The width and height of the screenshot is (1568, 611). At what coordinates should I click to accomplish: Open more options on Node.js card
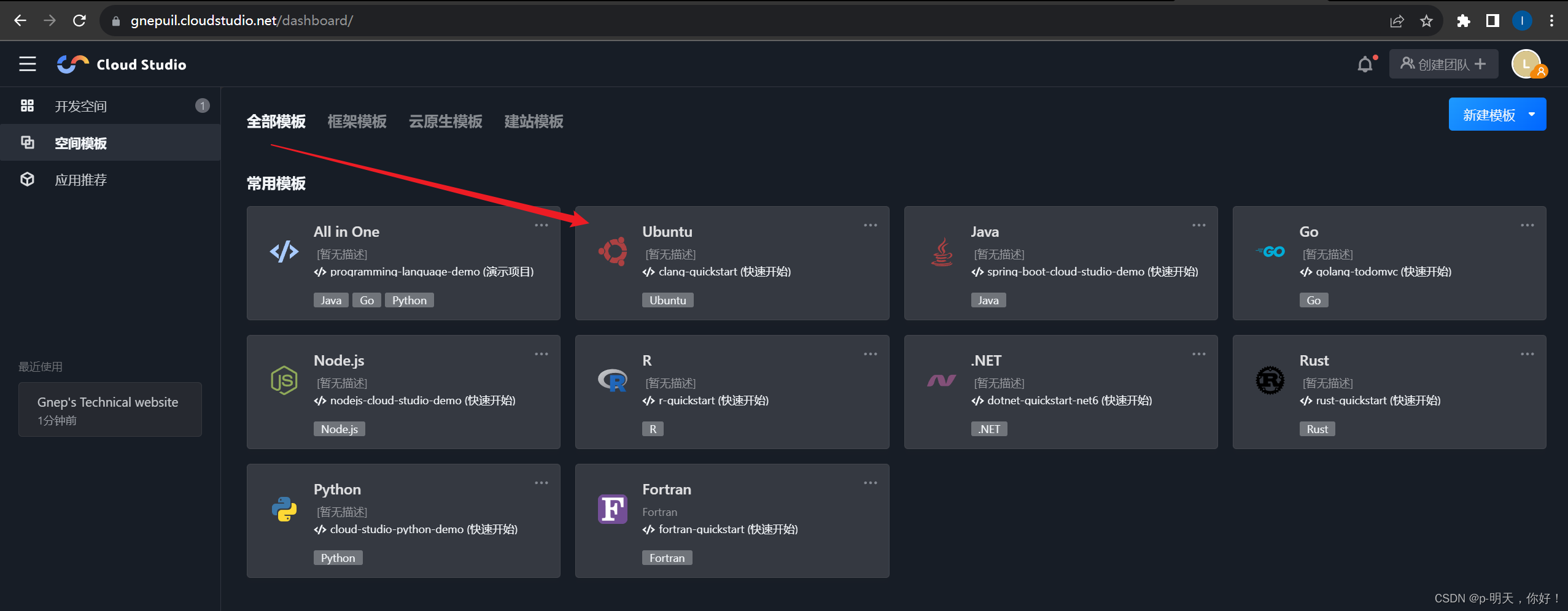[x=541, y=354]
